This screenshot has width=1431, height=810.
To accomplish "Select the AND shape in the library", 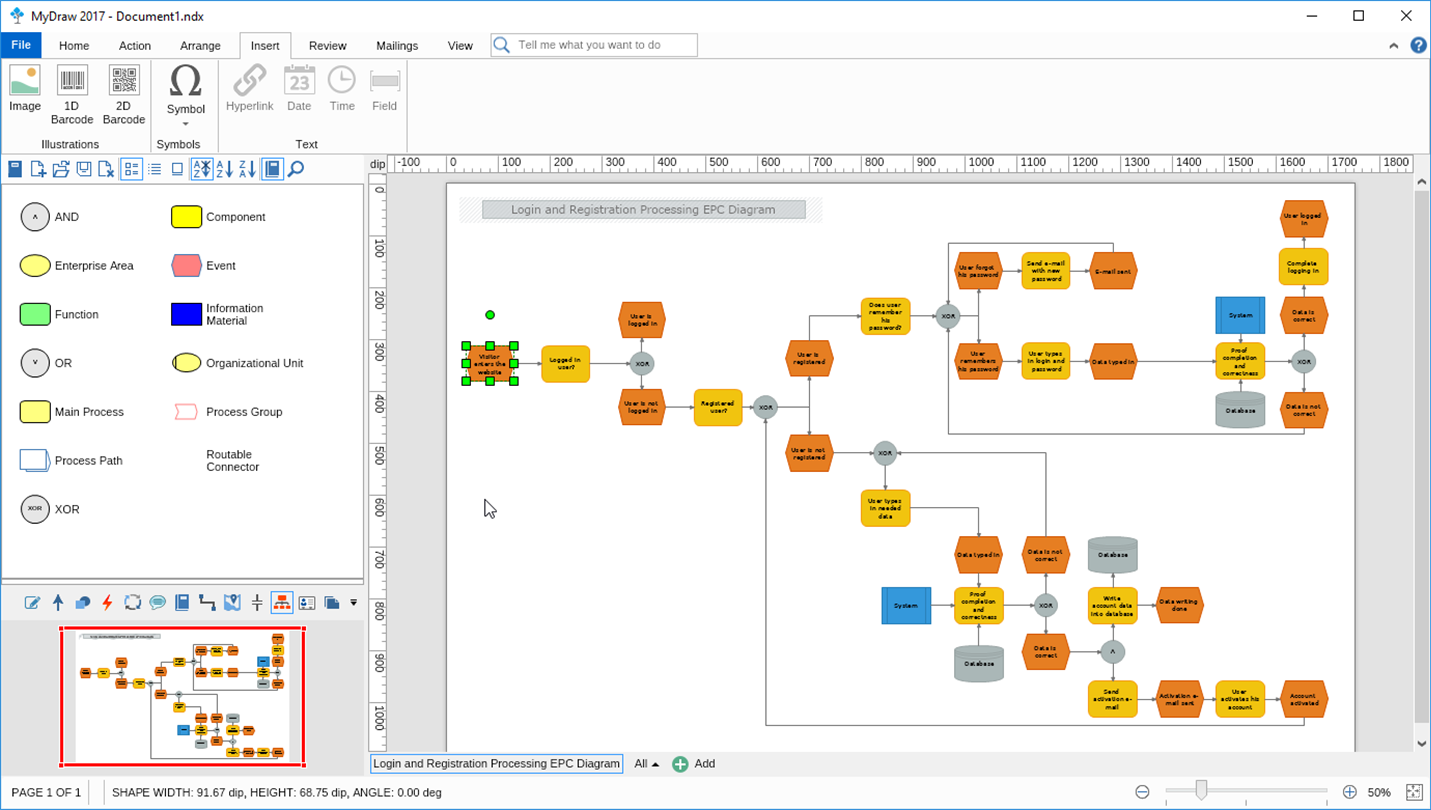I will click(50, 217).
